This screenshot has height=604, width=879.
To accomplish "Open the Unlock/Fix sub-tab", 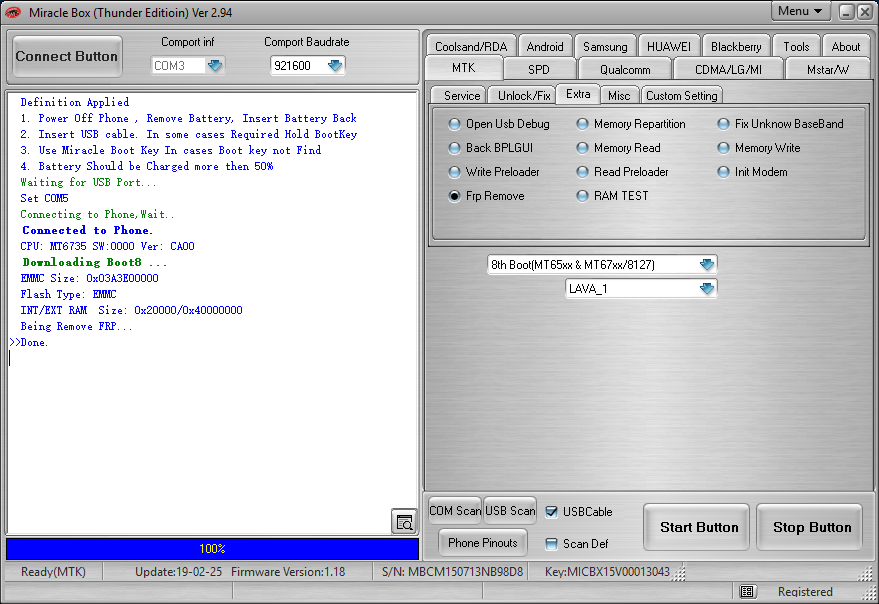I will [524, 96].
